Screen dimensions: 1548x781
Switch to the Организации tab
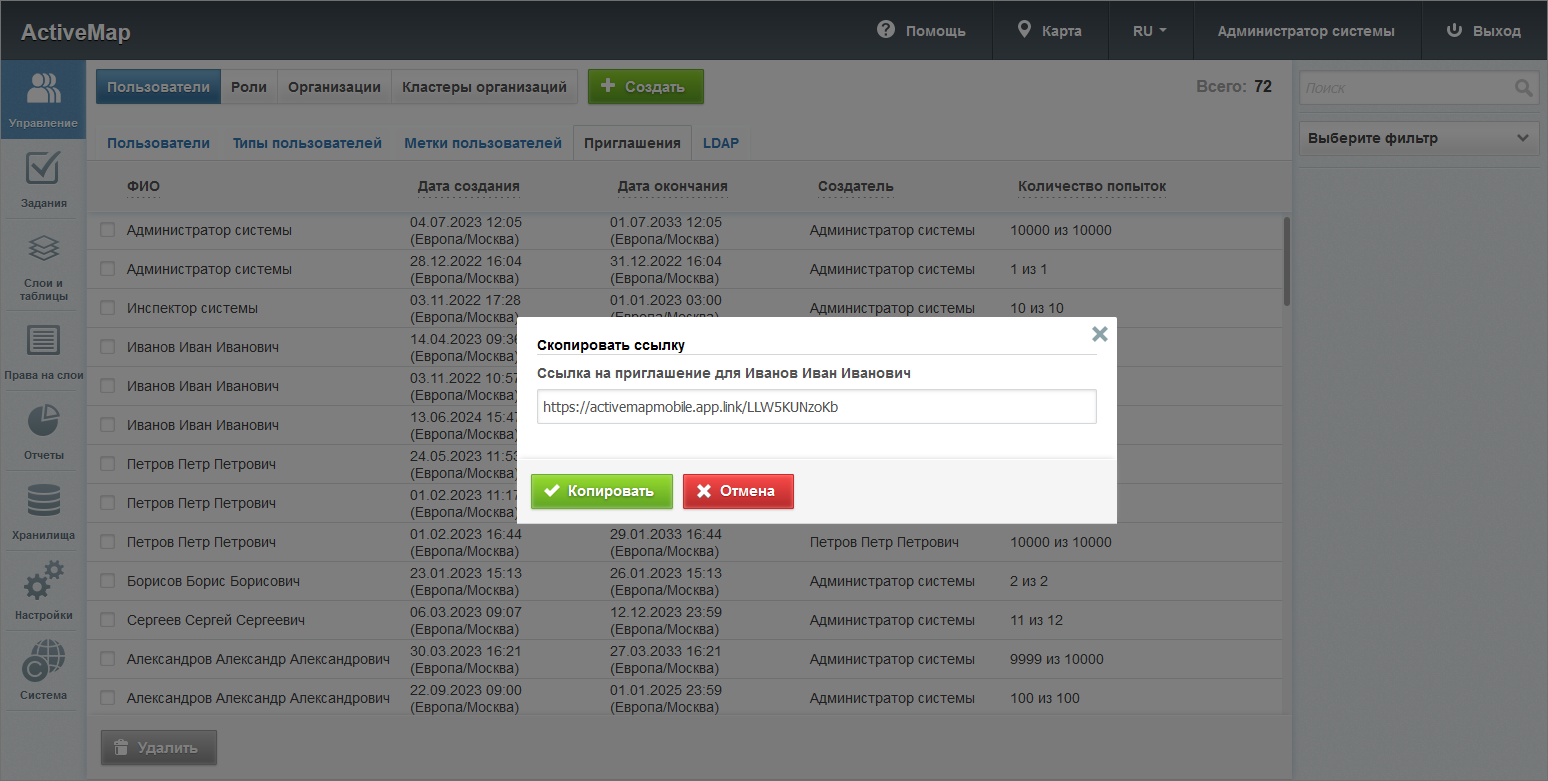[x=334, y=87]
